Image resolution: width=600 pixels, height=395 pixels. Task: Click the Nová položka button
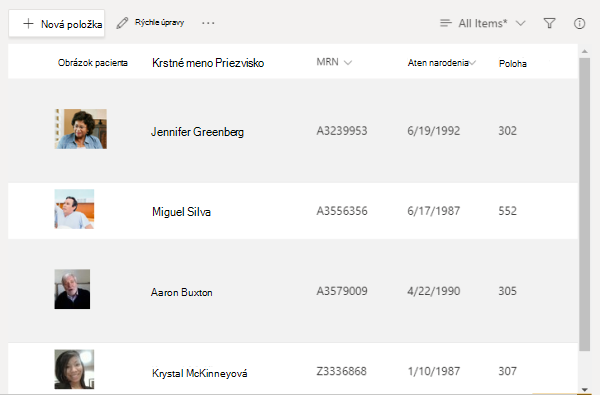tap(57, 24)
